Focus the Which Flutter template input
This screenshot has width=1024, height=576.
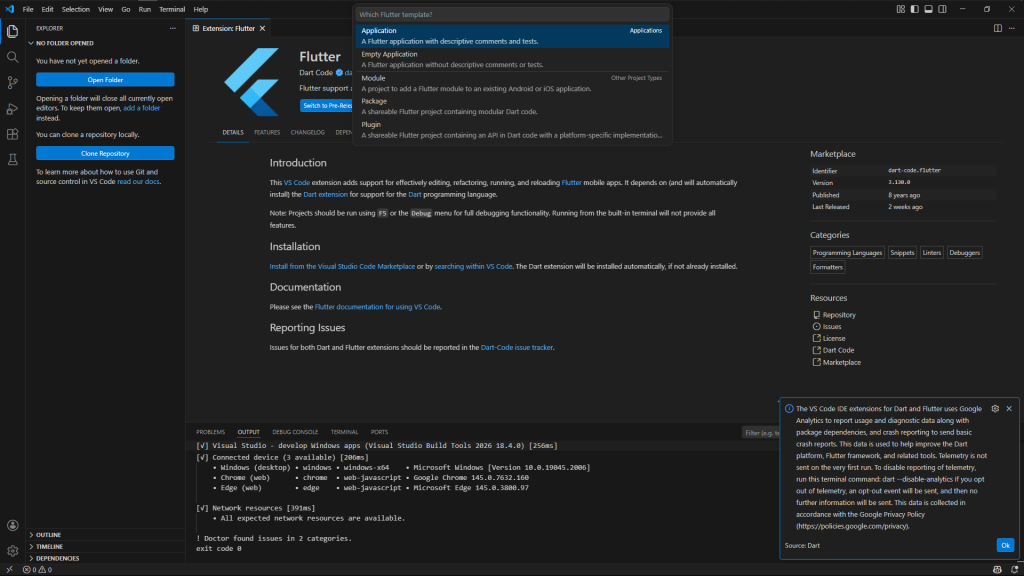pyautogui.click(x=512, y=14)
